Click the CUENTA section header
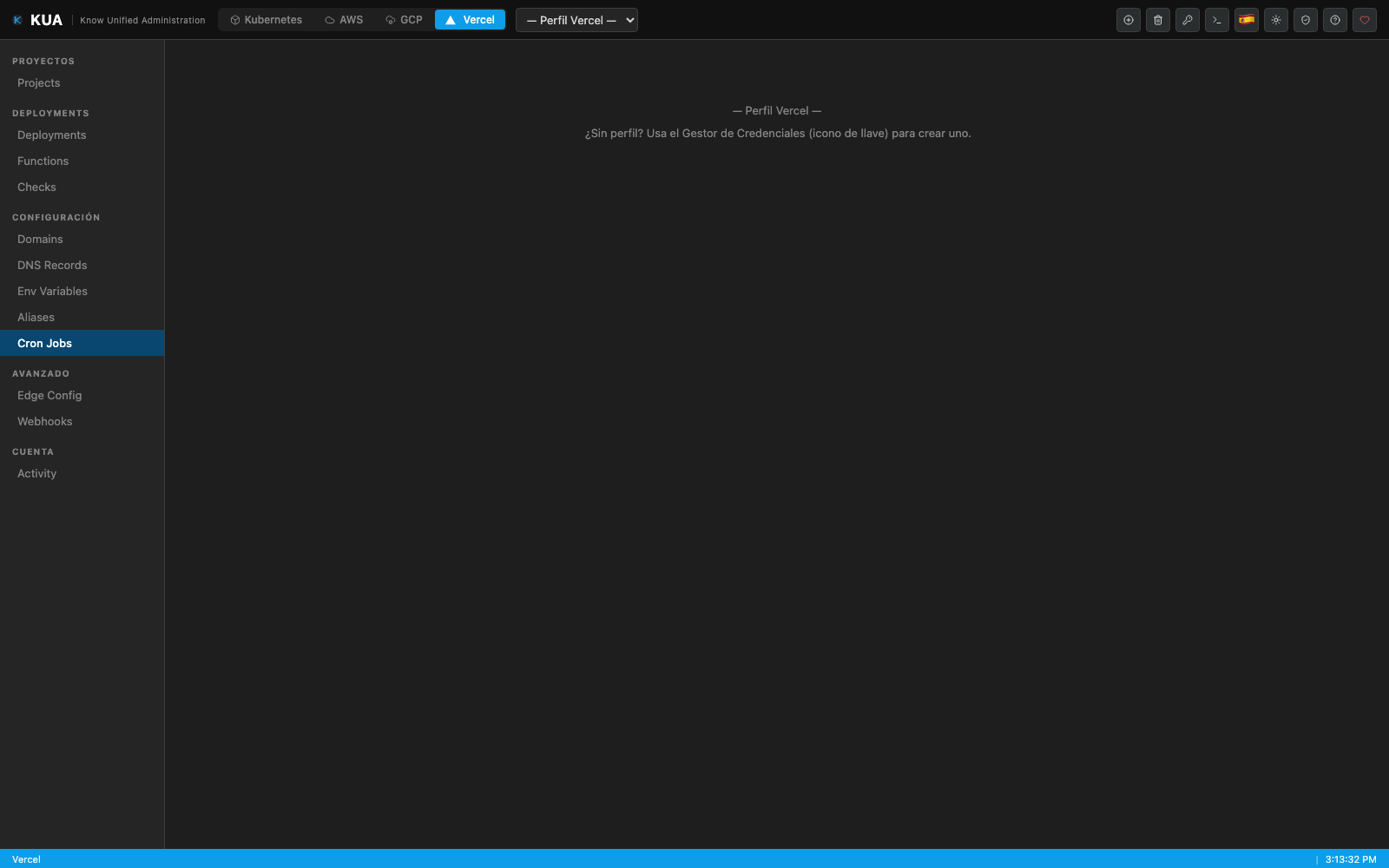Viewport: 1389px width, 868px height. pyautogui.click(x=33, y=452)
